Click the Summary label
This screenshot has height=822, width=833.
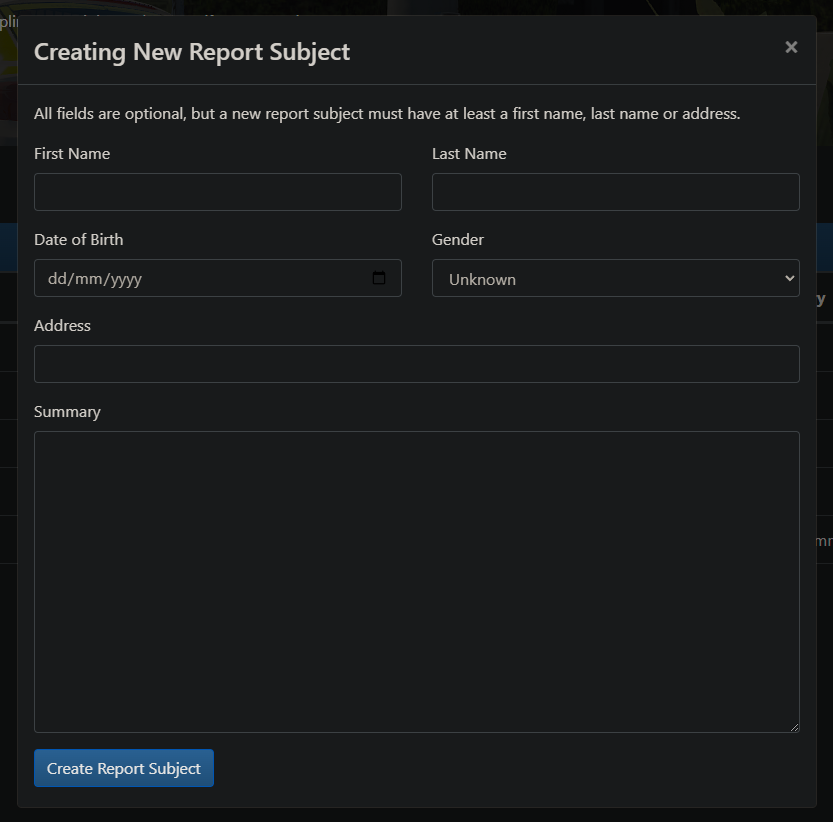tap(67, 412)
